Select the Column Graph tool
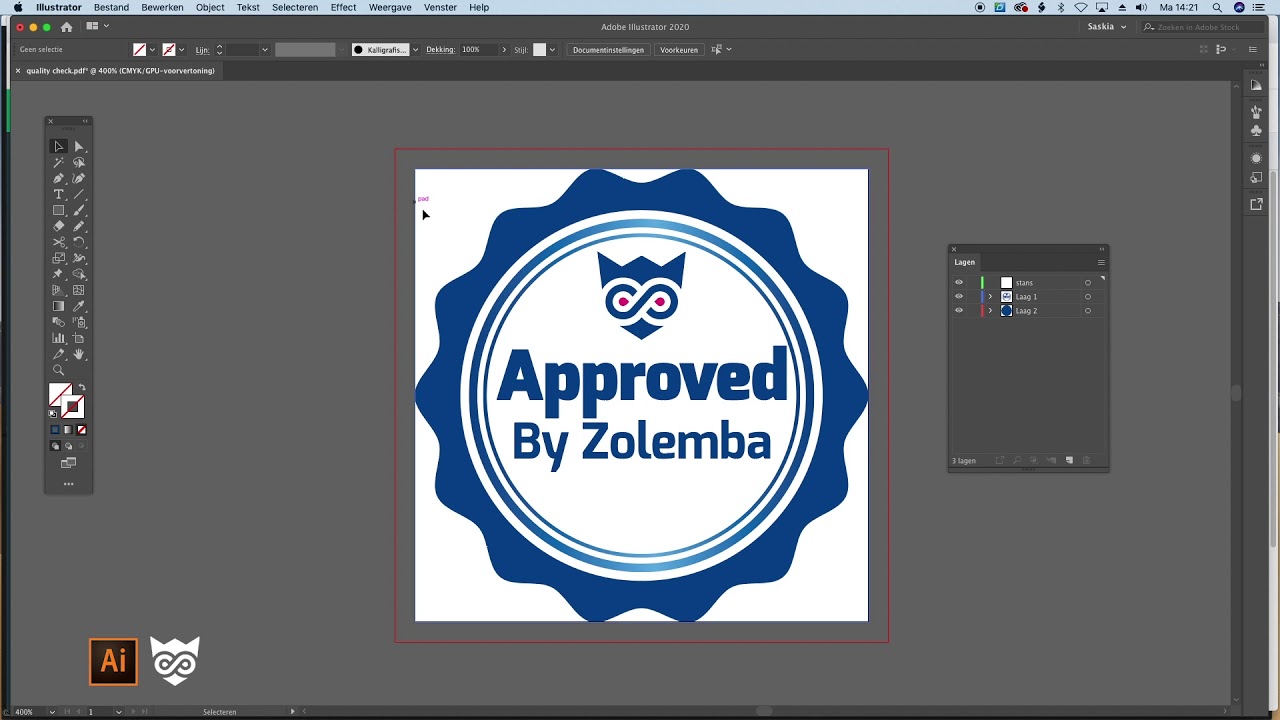Viewport: 1280px width, 720px height. (59, 338)
